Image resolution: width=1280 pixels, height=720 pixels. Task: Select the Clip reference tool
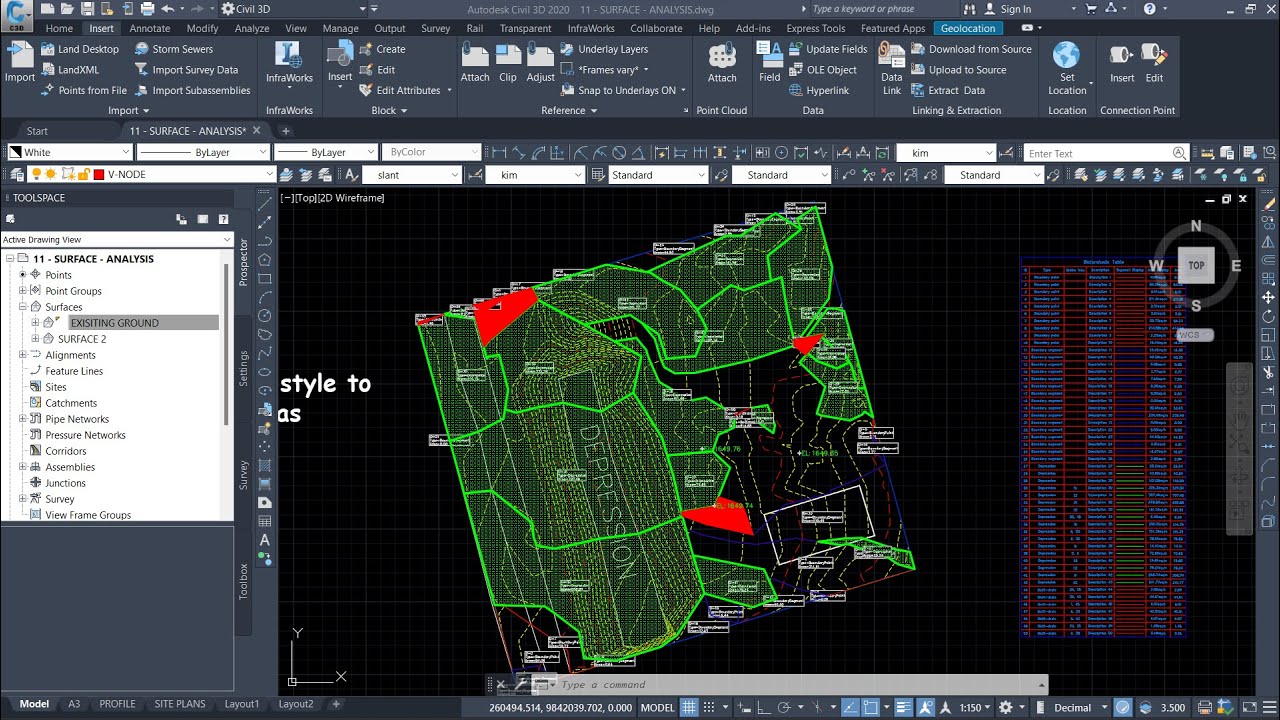508,62
